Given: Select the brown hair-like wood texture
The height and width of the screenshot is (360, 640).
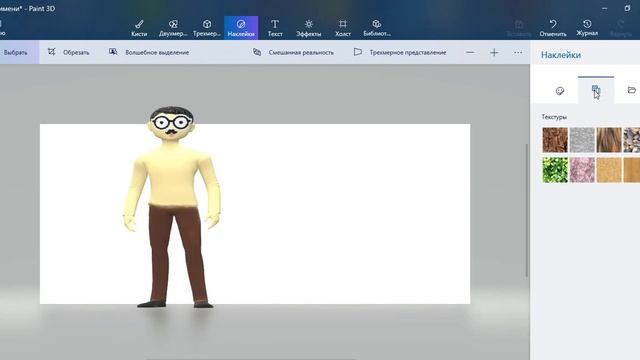Looking at the screenshot, I should (609, 140).
